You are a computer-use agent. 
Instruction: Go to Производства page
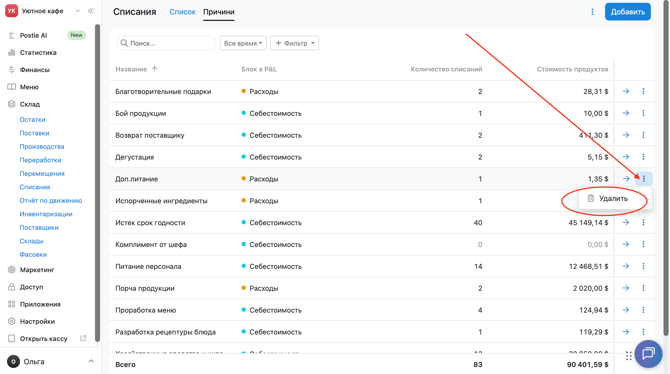[x=42, y=147]
